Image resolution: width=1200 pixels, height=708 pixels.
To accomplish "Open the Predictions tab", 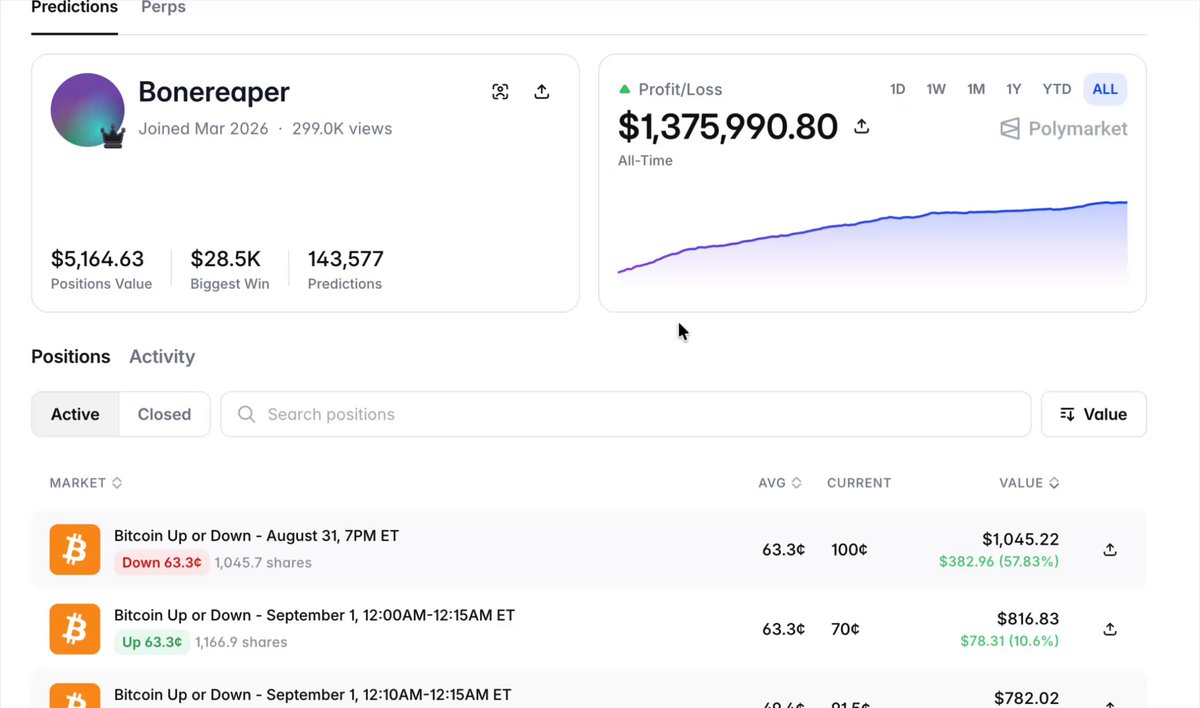I will (x=74, y=8).
